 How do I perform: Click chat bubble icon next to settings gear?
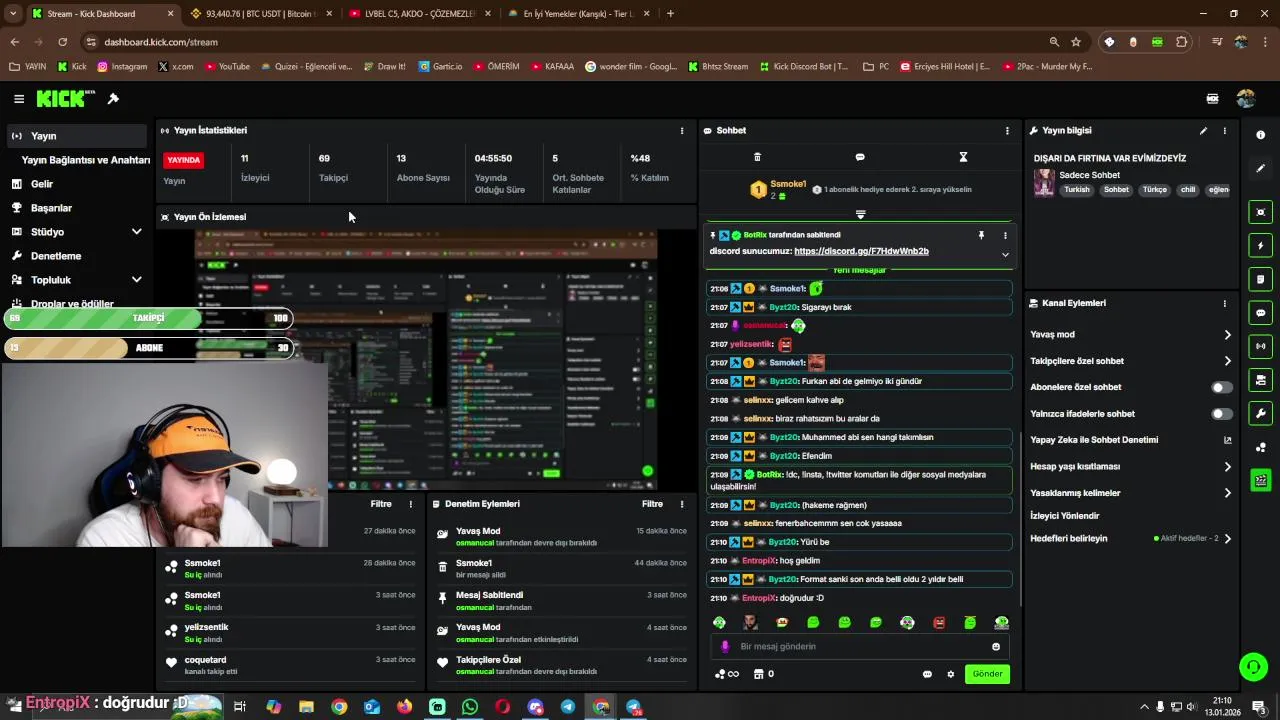(927, 674)
